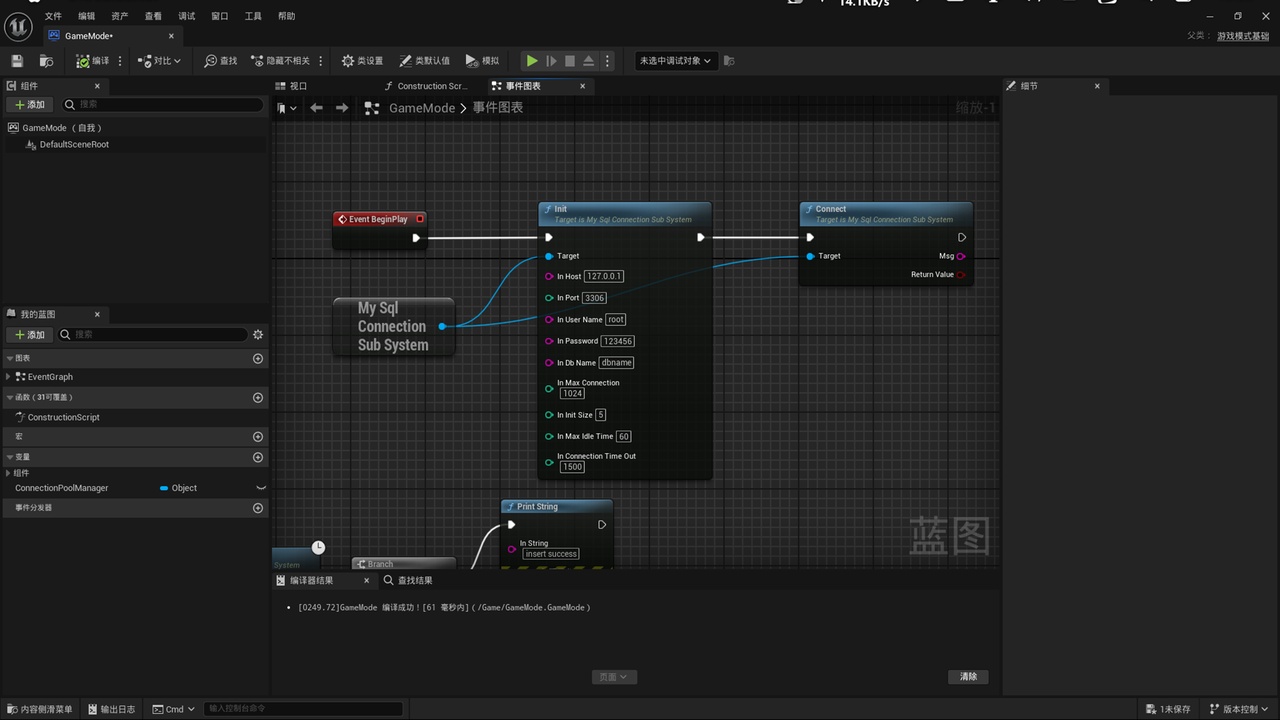Open 类设置 class settings
Image resolution: width=1280 pixels, height=720 pixels.
[x=362, y=61]
